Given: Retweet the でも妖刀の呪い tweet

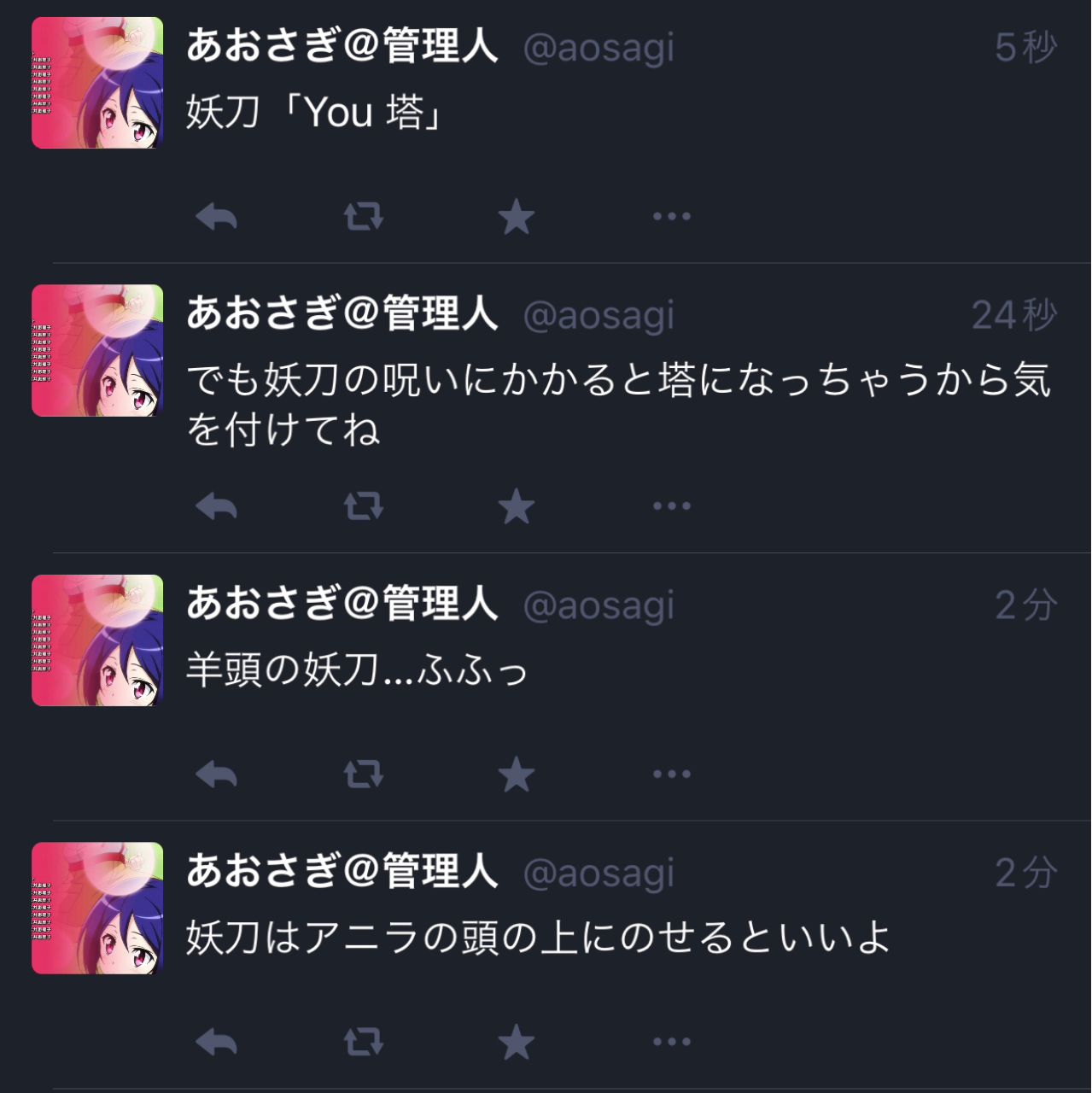Looking at the screenshot, I should click(364, 506).
